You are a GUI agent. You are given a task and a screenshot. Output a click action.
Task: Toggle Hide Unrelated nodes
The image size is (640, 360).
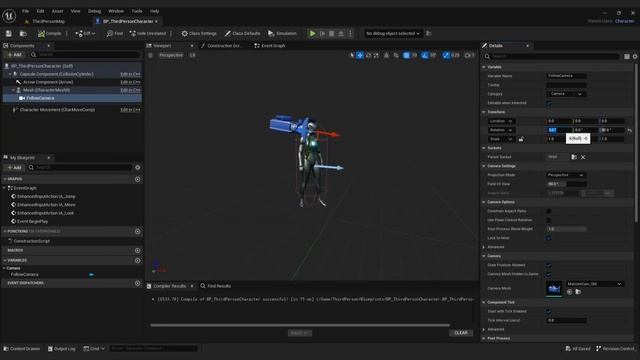[147, 33]
